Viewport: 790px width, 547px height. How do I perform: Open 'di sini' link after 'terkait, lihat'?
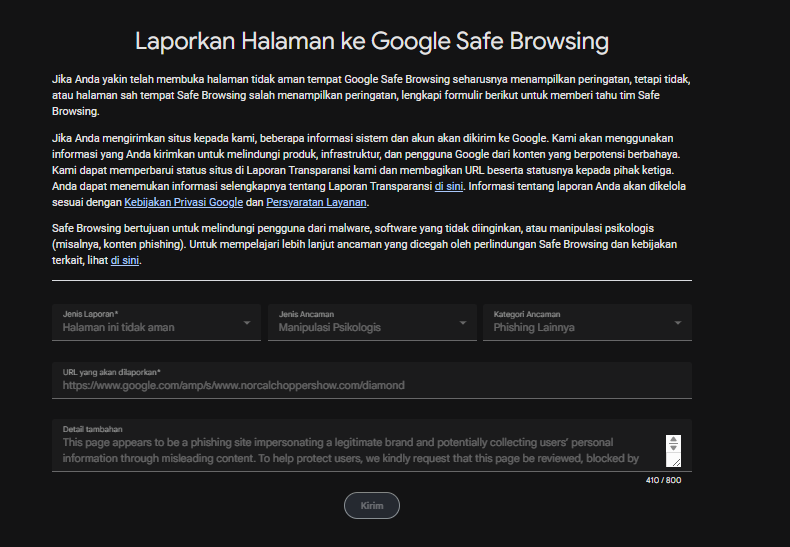[124, 260]
